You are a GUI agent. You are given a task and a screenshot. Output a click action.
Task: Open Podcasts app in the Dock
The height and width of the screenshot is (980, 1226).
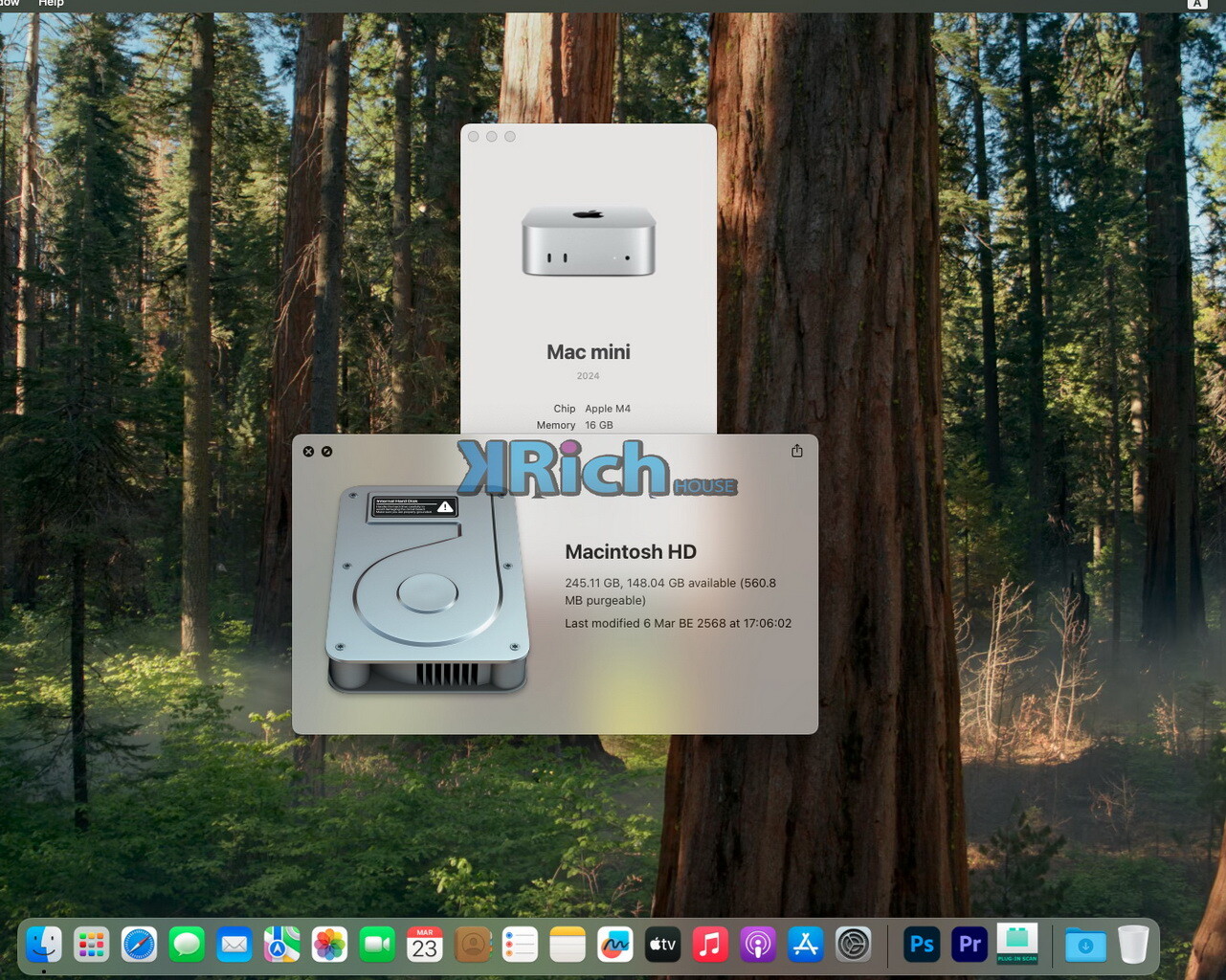pos(758,945)
